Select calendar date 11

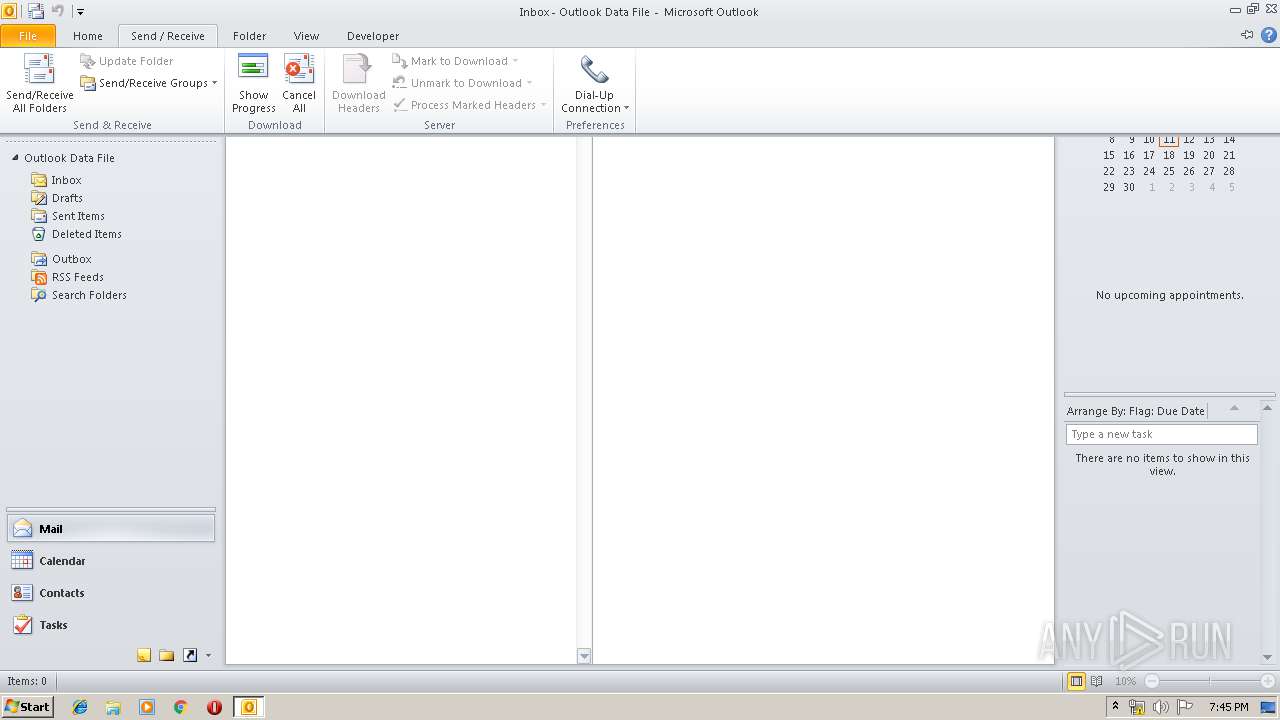click(x=1168, y=139)
